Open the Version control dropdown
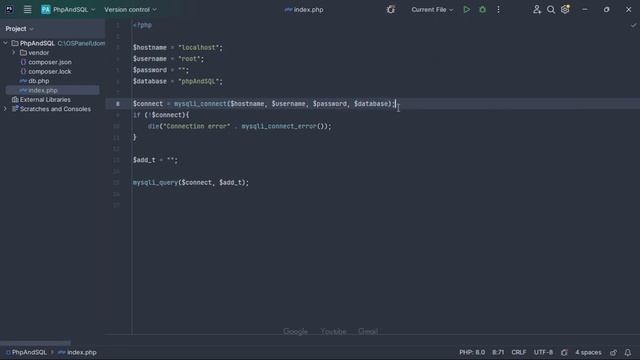The width and height of the screenshot is (640, 360). coord(130,9)
